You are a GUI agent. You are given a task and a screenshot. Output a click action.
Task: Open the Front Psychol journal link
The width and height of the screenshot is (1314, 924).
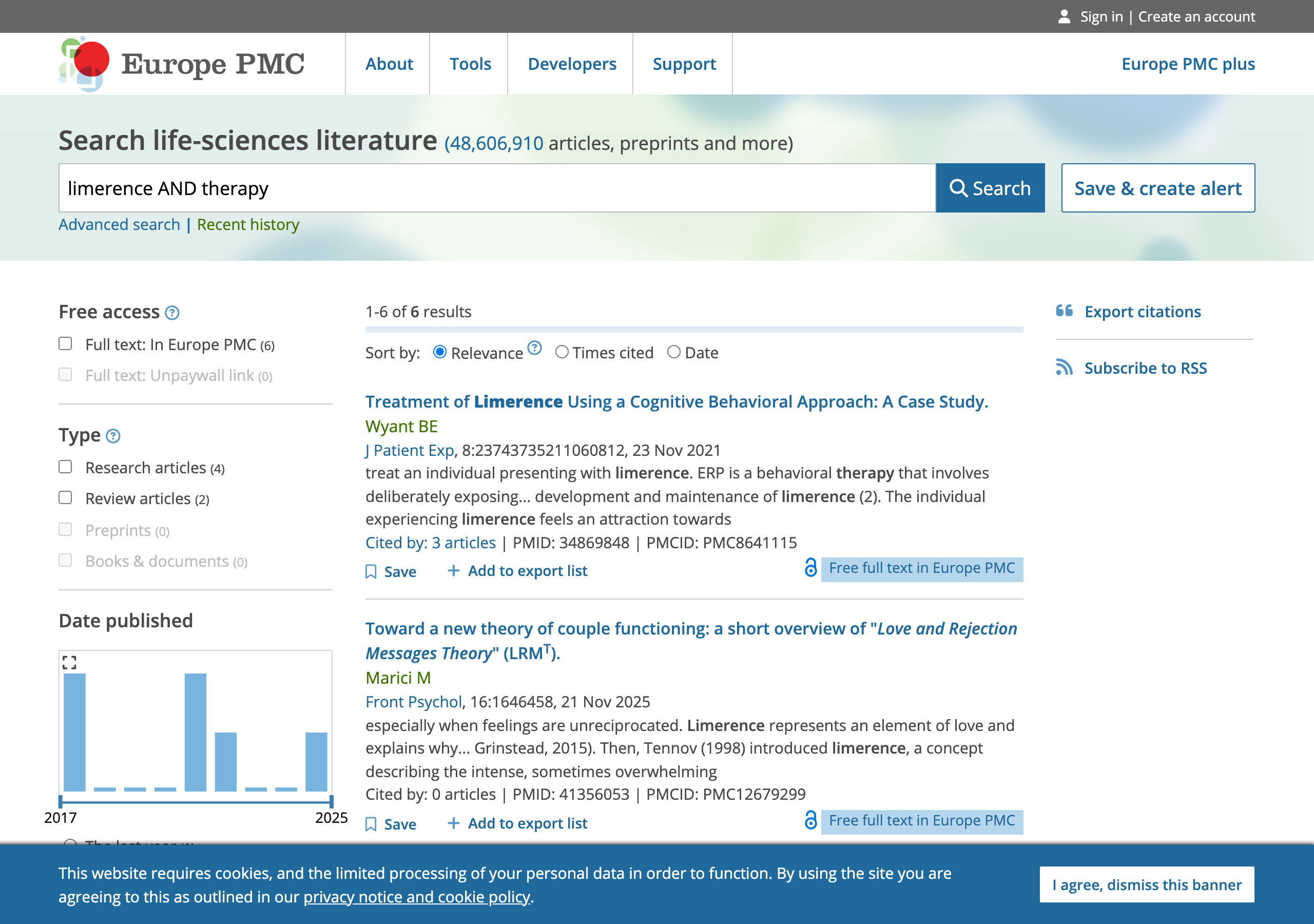pos(413,702)
